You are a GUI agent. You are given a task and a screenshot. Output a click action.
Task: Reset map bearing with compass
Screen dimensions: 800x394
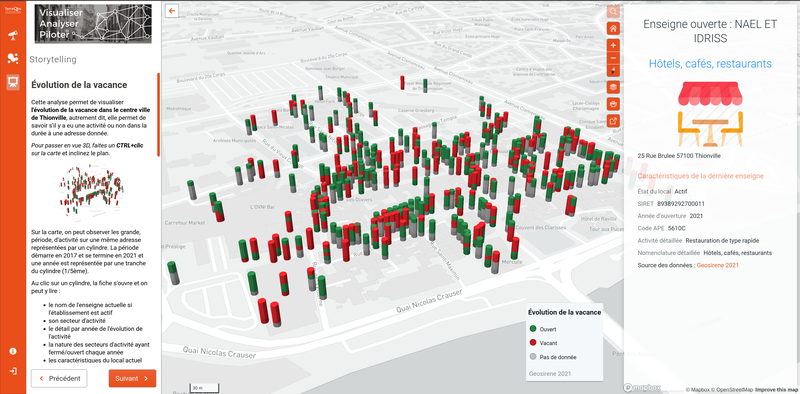pos(613,70)
